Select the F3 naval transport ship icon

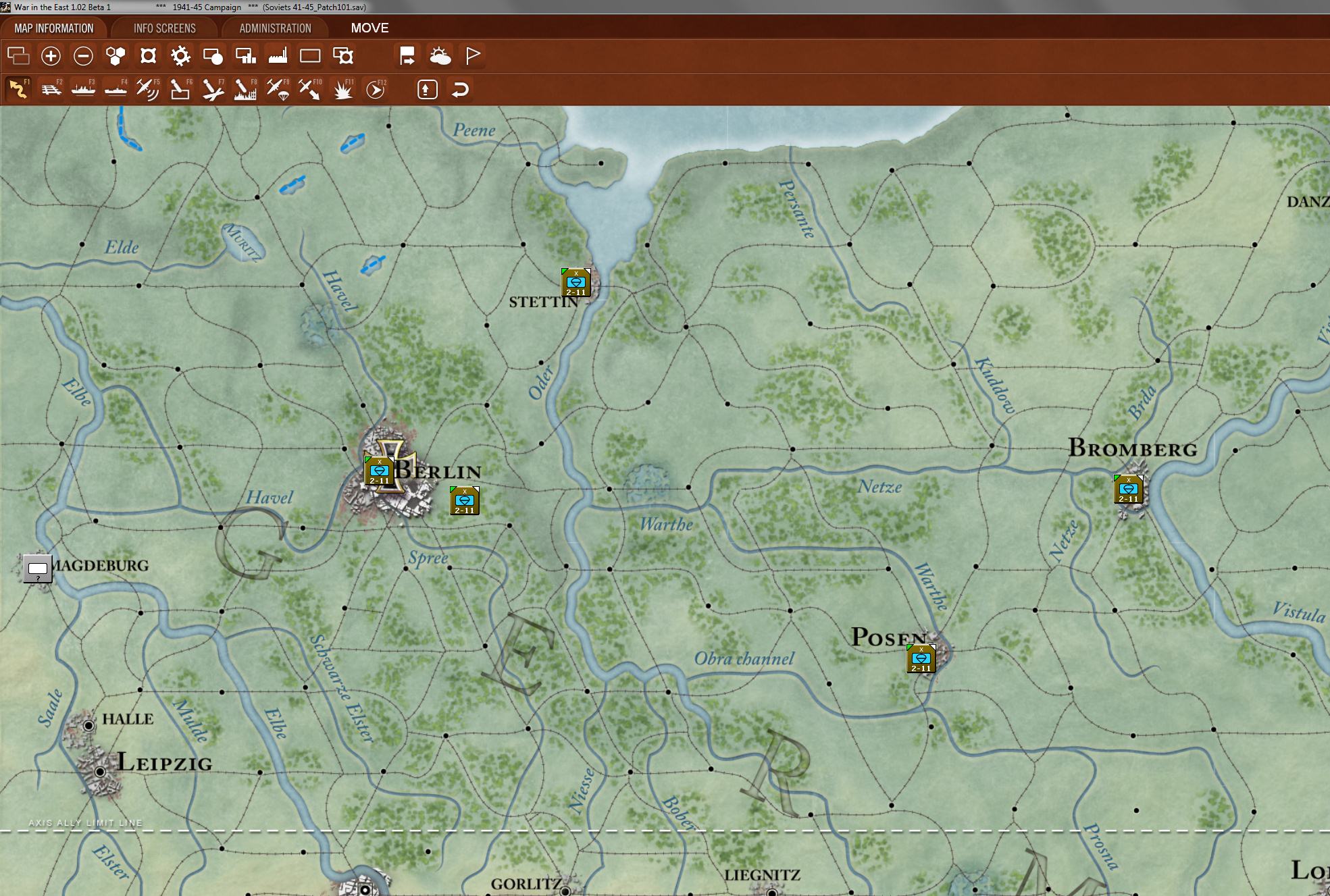83,89
